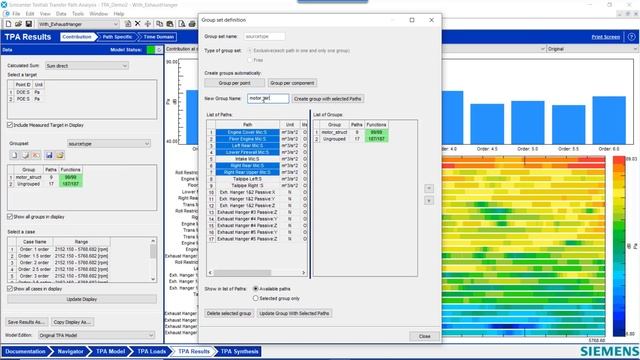Screen dimensions: 640x360
Task: Click the red delete groupset icon
Action: pyautogui.click(x=36, y=155)
